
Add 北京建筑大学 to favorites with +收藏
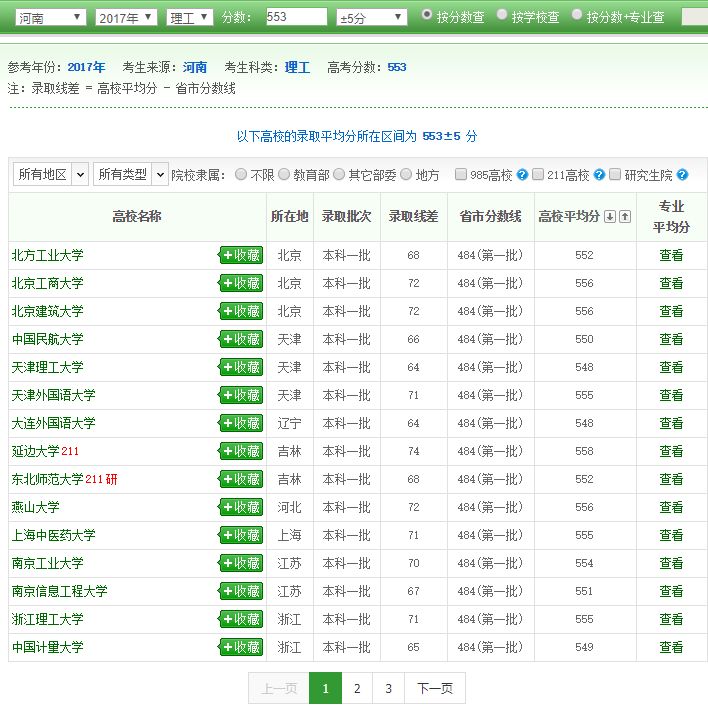click(241, 312)
